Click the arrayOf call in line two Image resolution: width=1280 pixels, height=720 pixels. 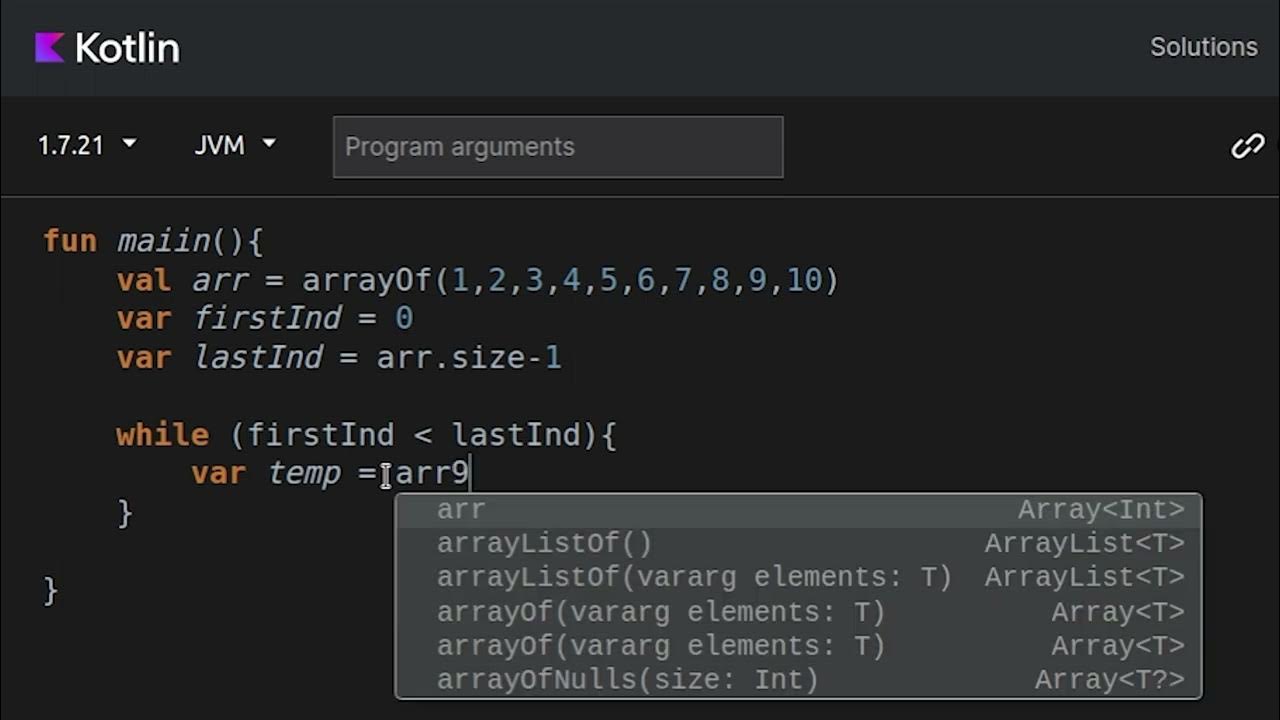tap(366, 280)
